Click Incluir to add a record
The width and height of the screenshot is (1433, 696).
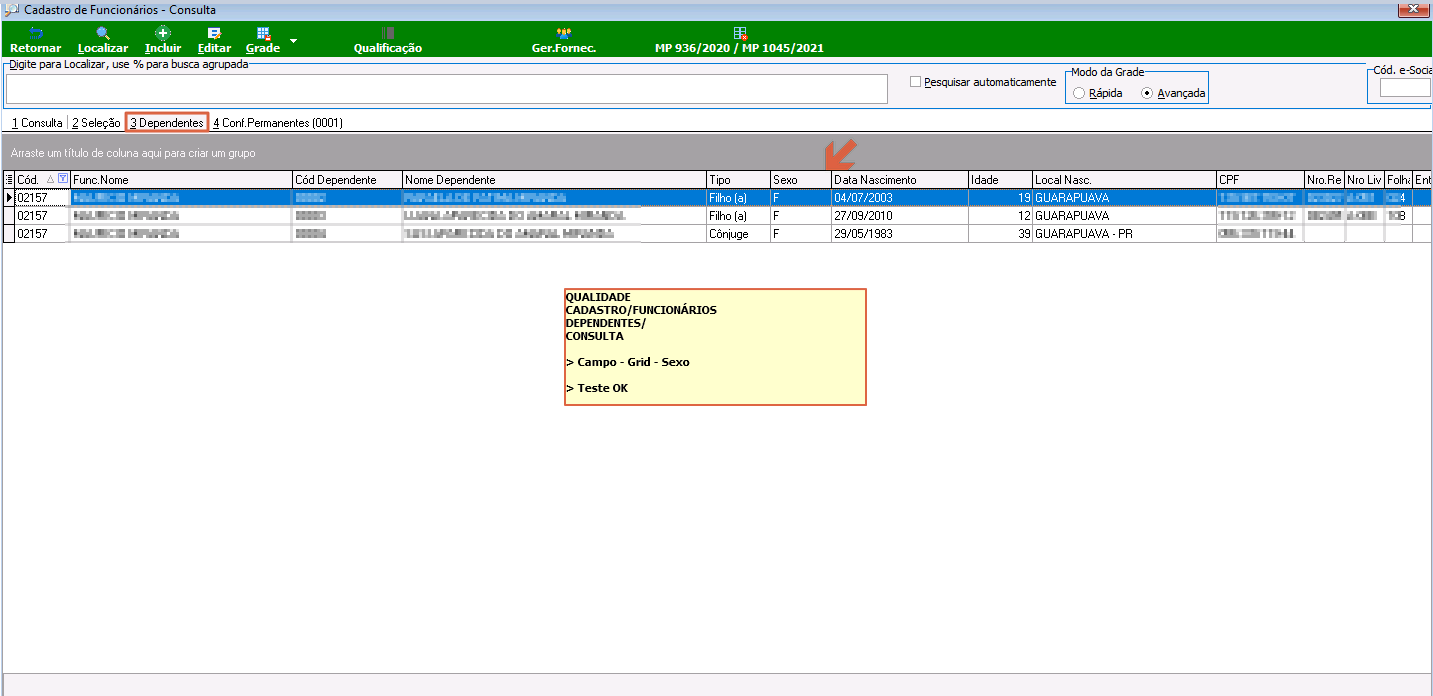click(x=163, y=40)
